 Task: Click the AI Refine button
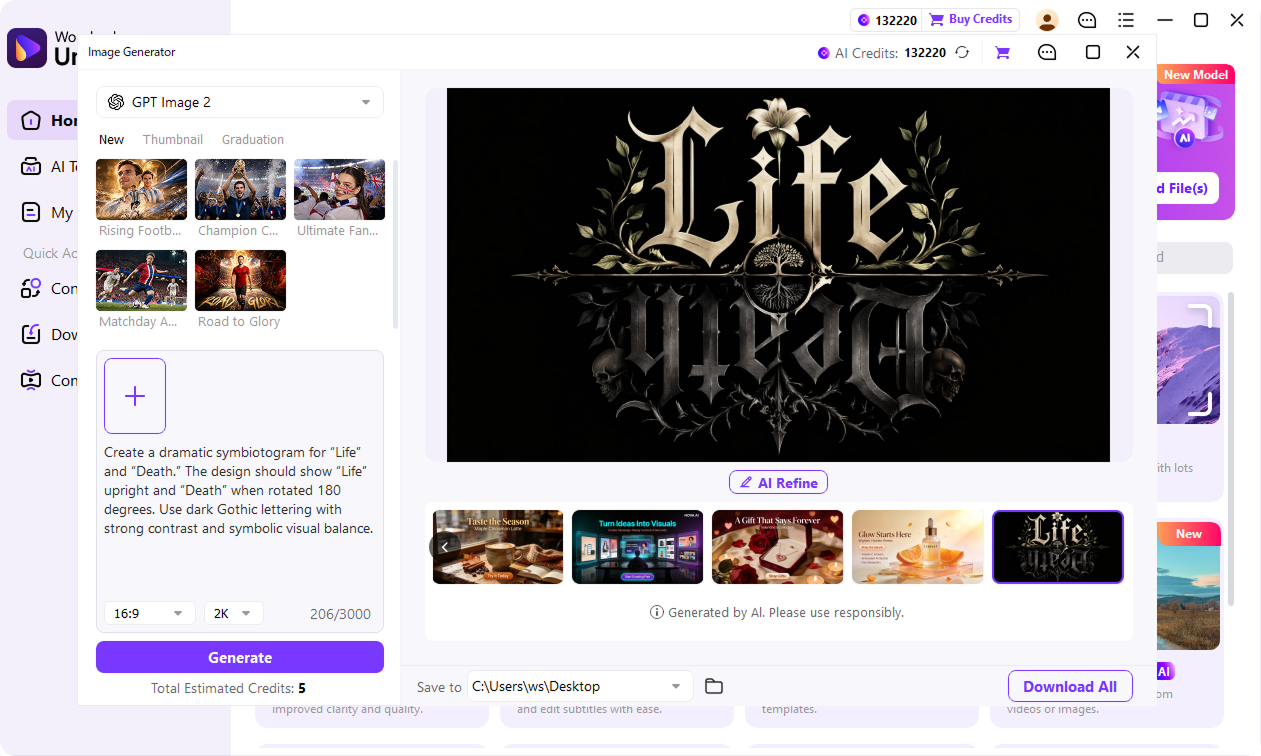778,483
